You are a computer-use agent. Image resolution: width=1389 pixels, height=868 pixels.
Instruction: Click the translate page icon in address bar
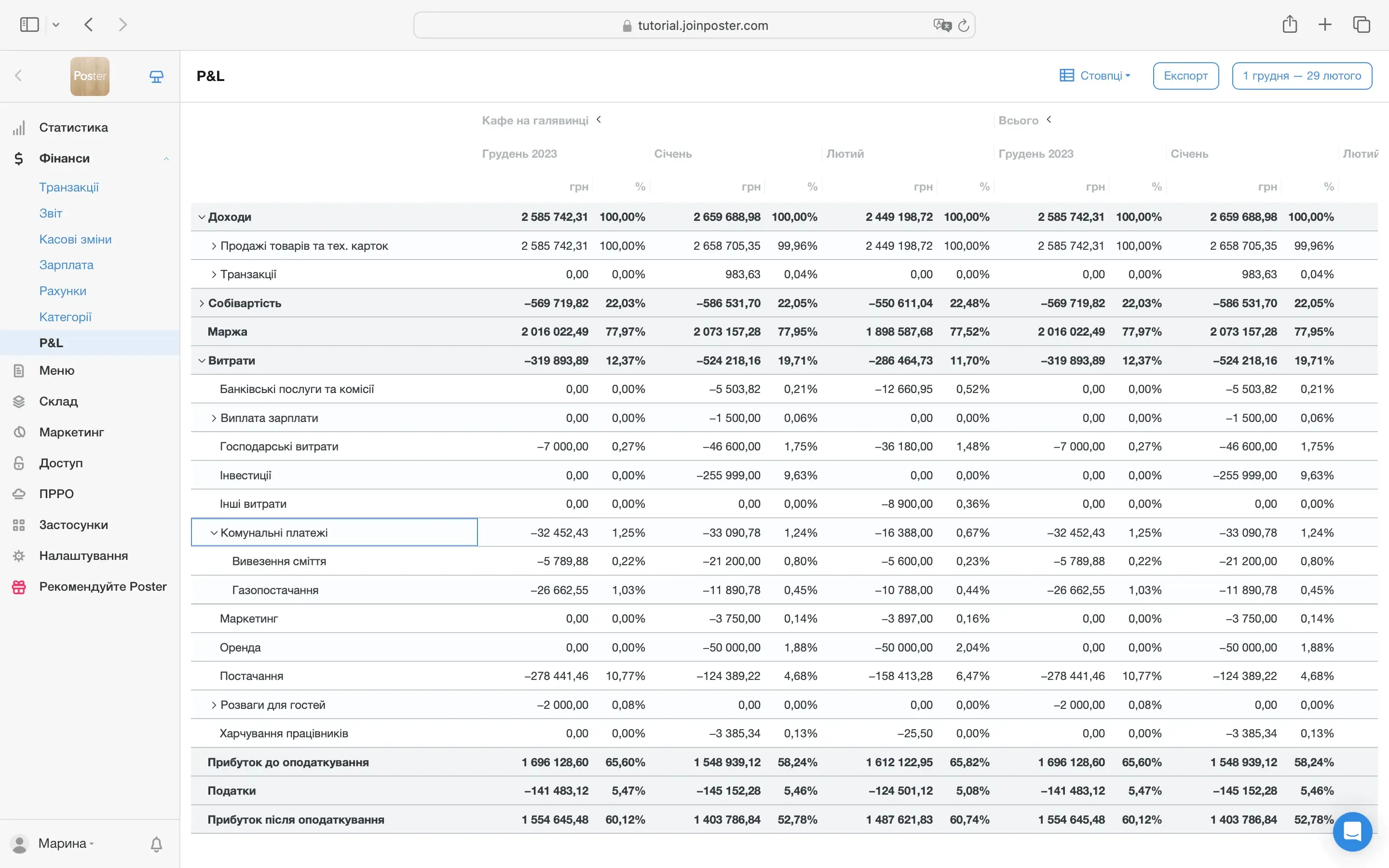[x=941, y=25]
